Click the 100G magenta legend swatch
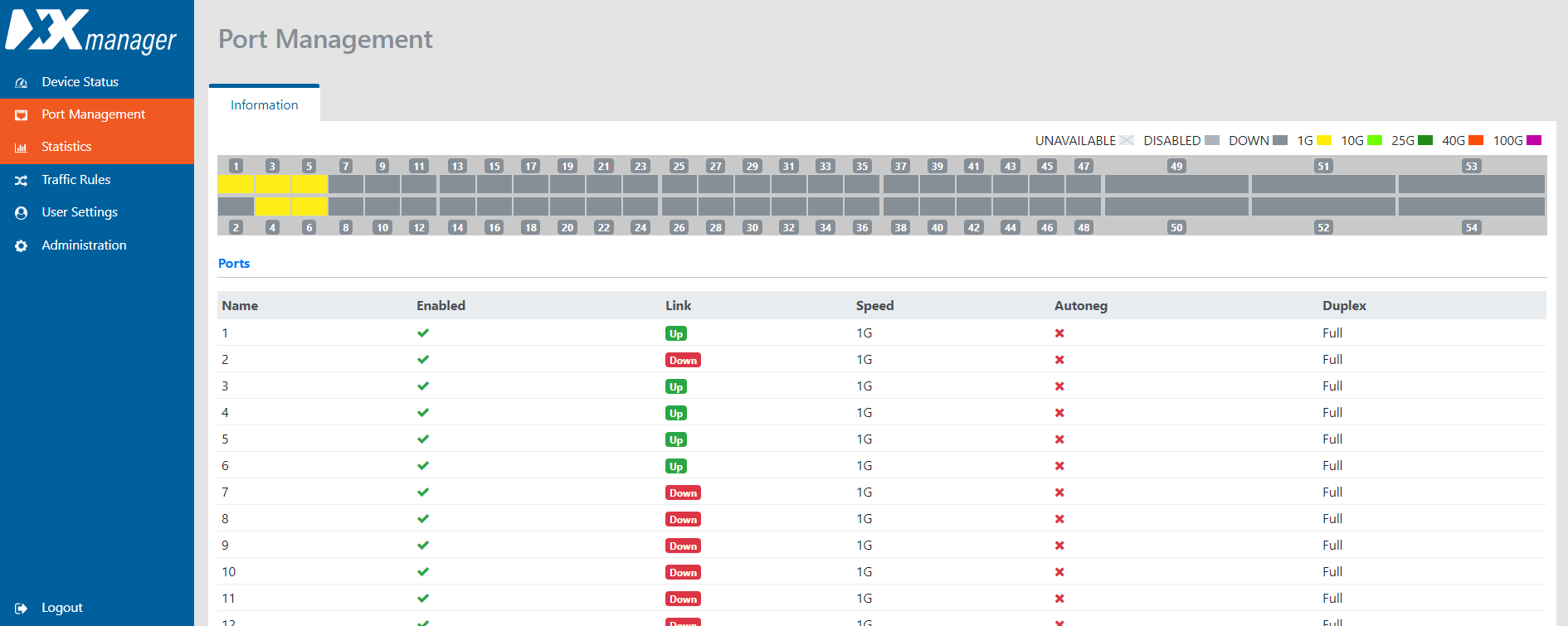Screen dimensions: 1568x626 [1534, 141]
